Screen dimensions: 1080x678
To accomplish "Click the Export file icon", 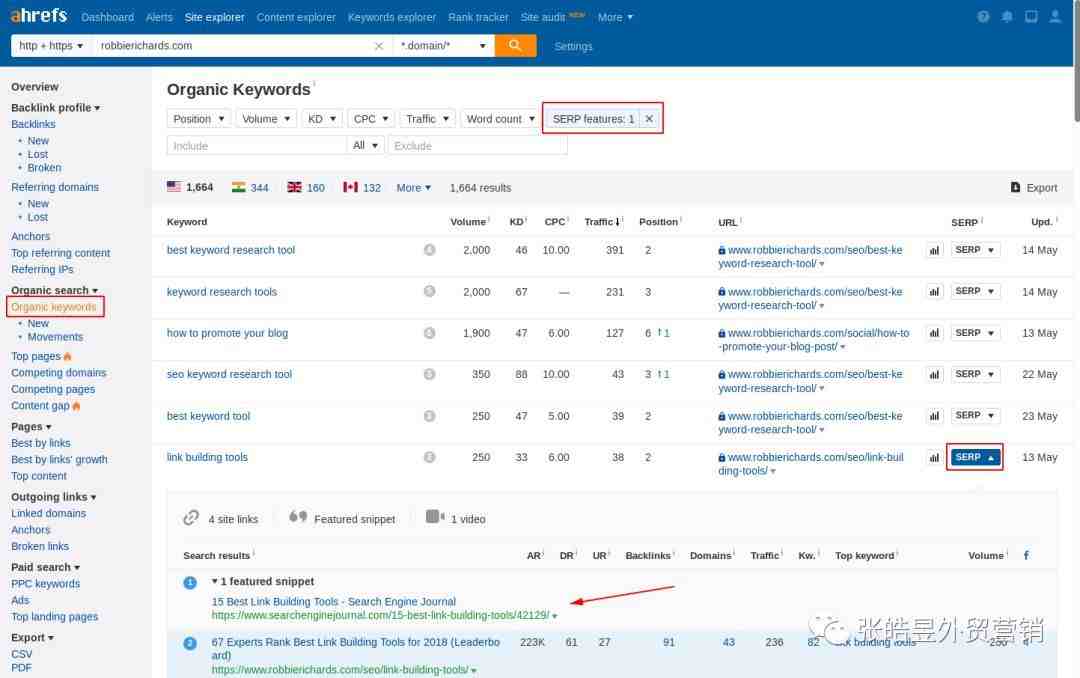I will tap(1015, 187).
